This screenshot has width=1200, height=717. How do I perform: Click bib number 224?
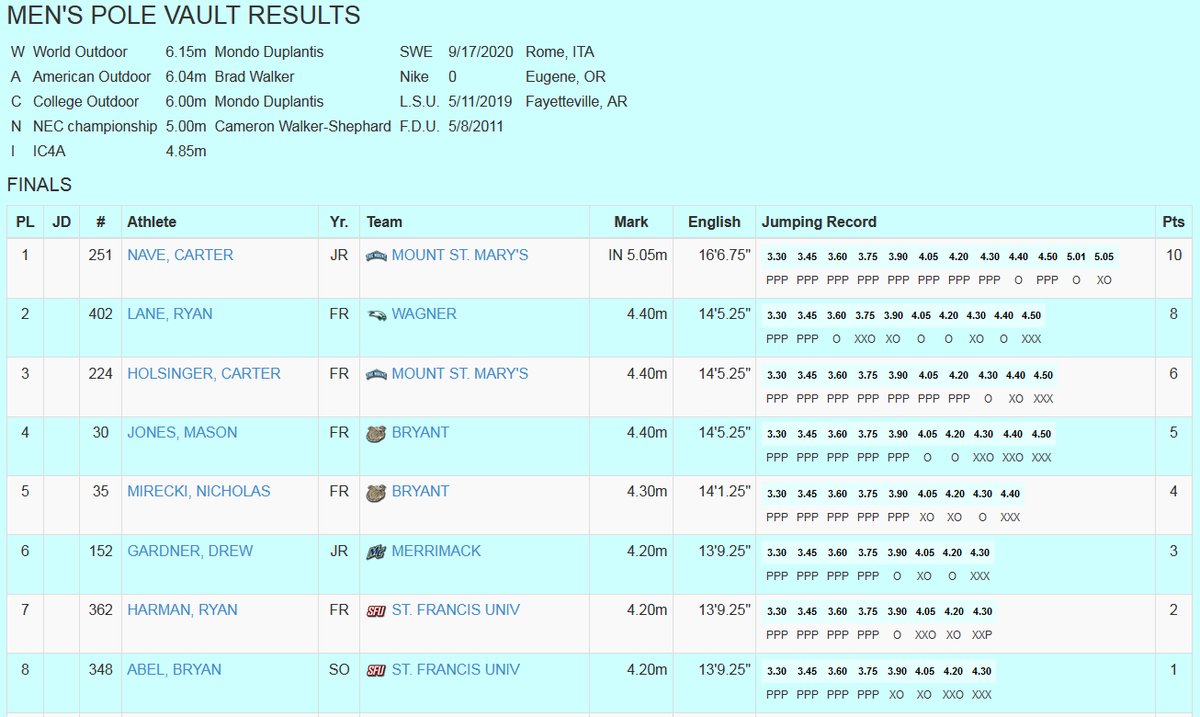point(100,374)
